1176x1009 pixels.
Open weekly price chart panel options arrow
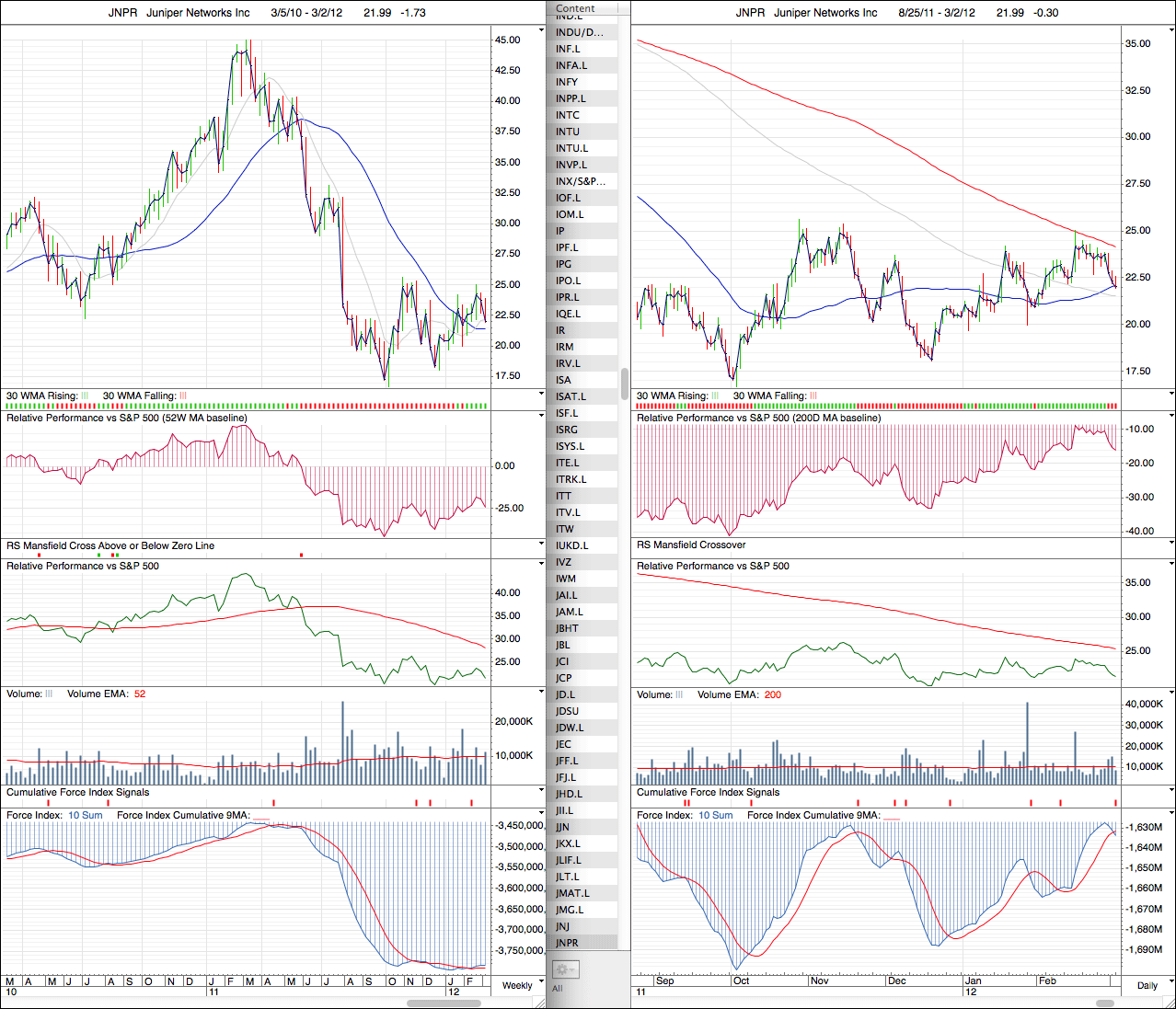541,30
